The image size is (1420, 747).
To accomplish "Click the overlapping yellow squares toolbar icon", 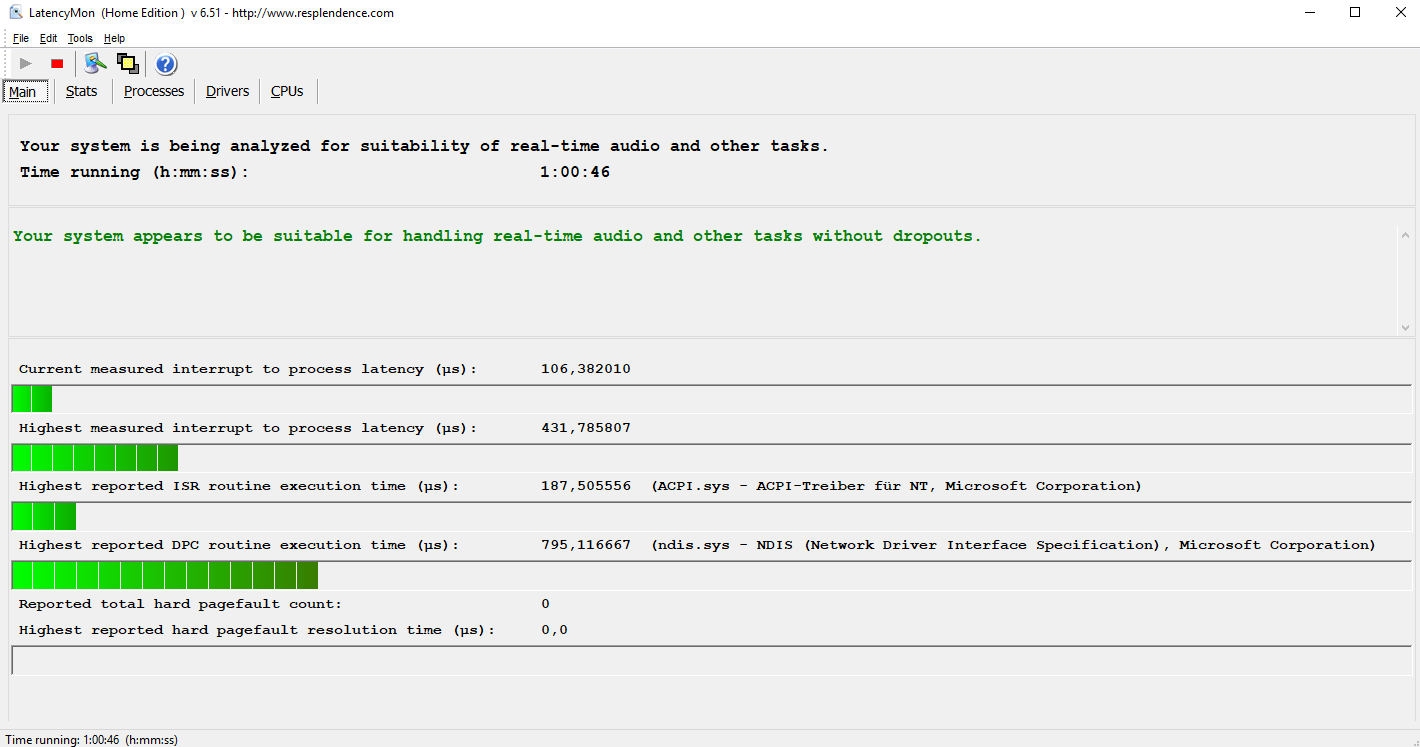I will [x=127, y=64].
